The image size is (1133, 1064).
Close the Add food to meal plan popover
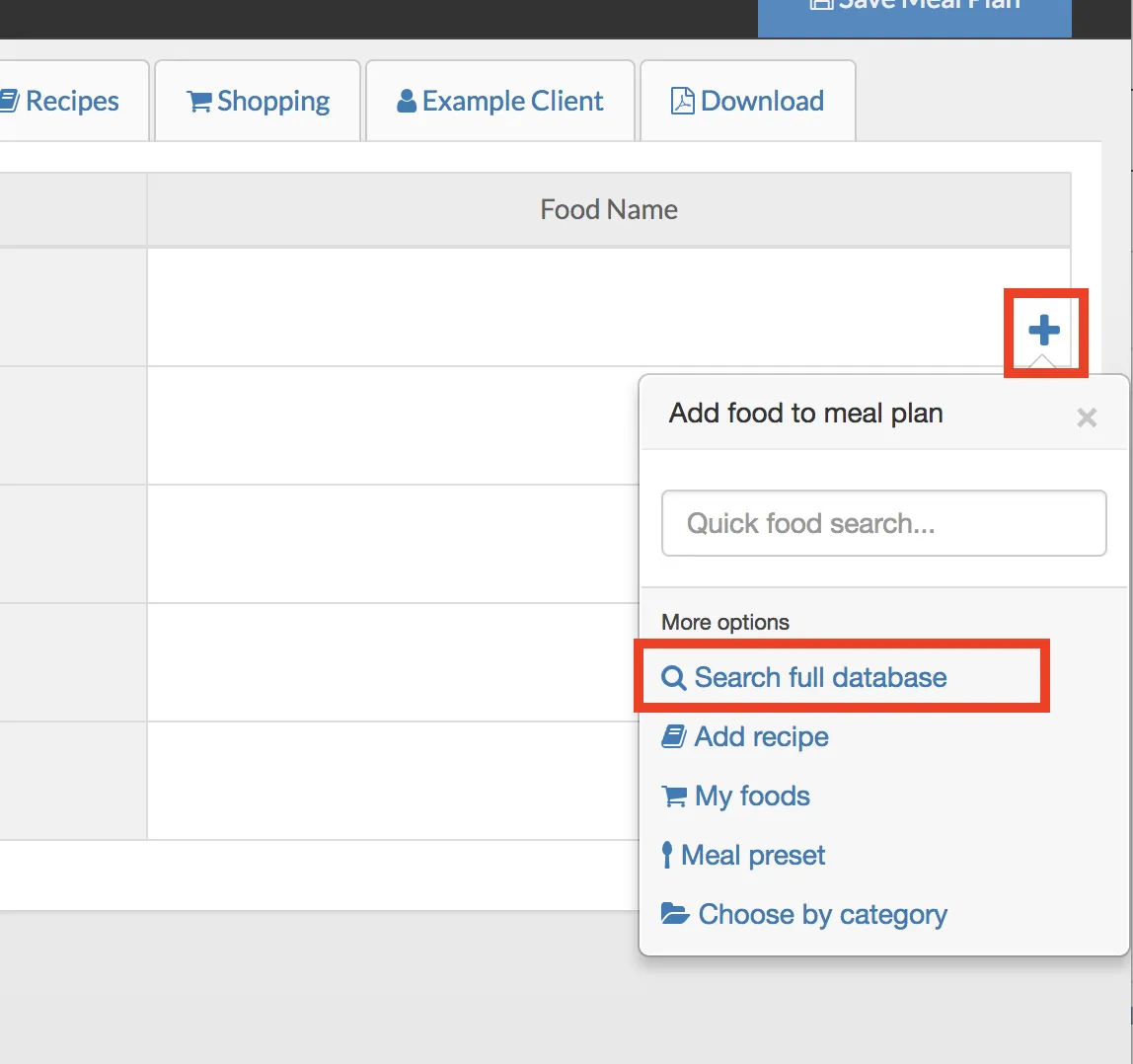click(1087, 418)
